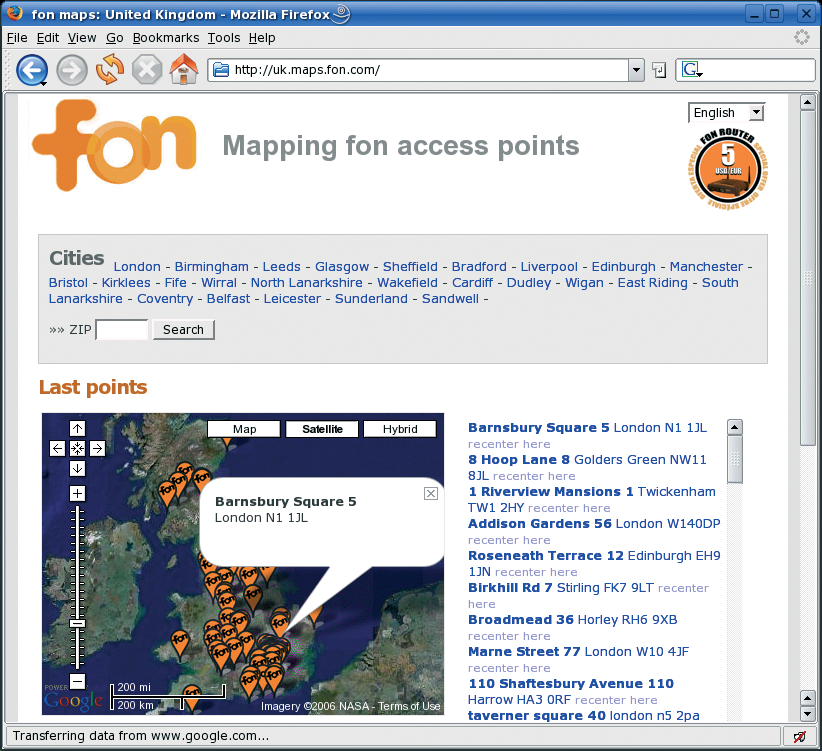
Task: Pan the map up
Action: (x=78, y=429)
